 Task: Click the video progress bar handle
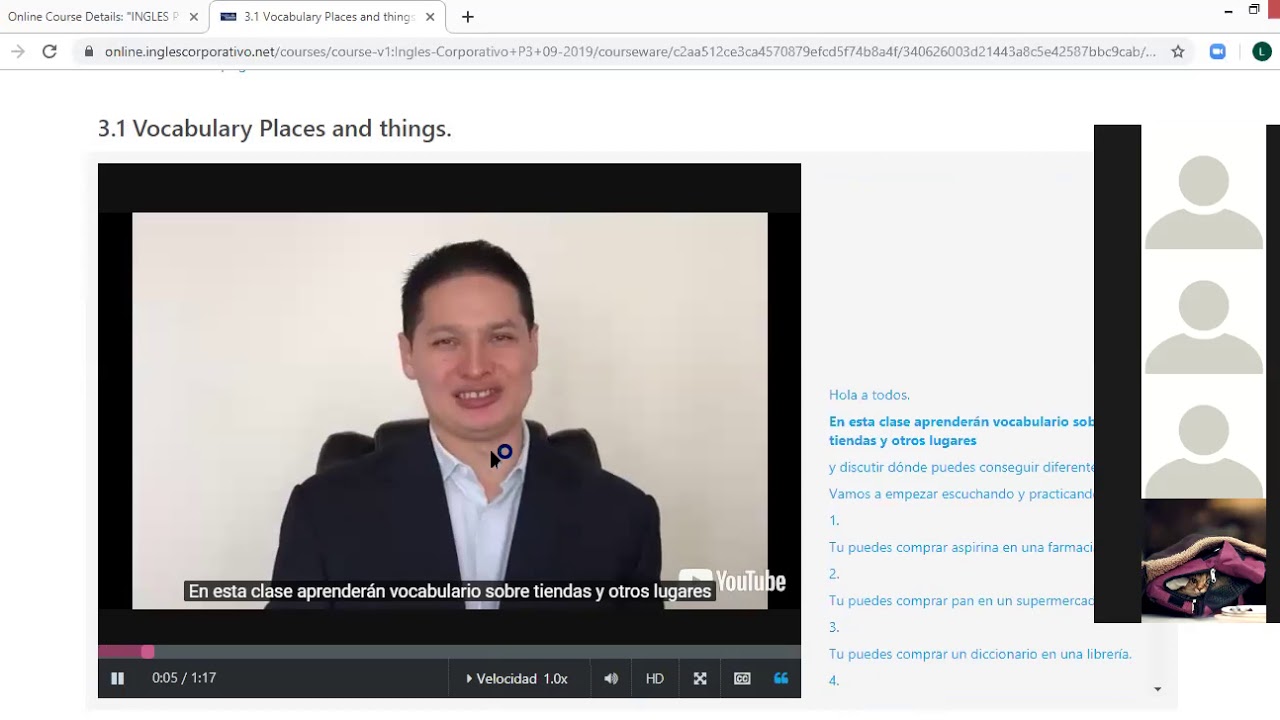(x=147, y=652)
